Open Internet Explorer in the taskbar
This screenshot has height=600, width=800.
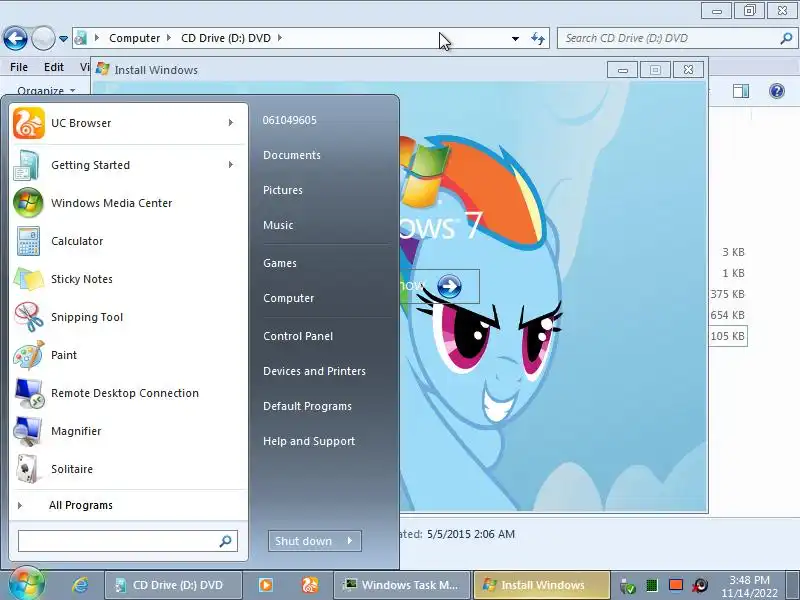point(80,585)
